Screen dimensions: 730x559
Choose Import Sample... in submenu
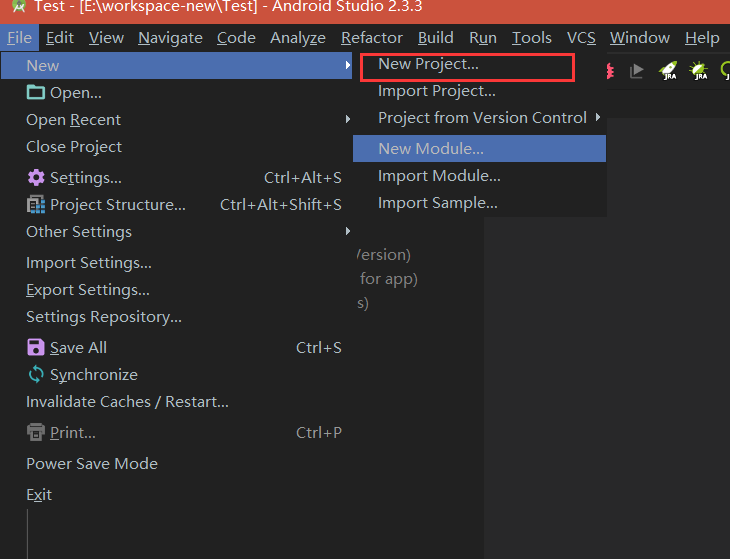coord(480,202)
